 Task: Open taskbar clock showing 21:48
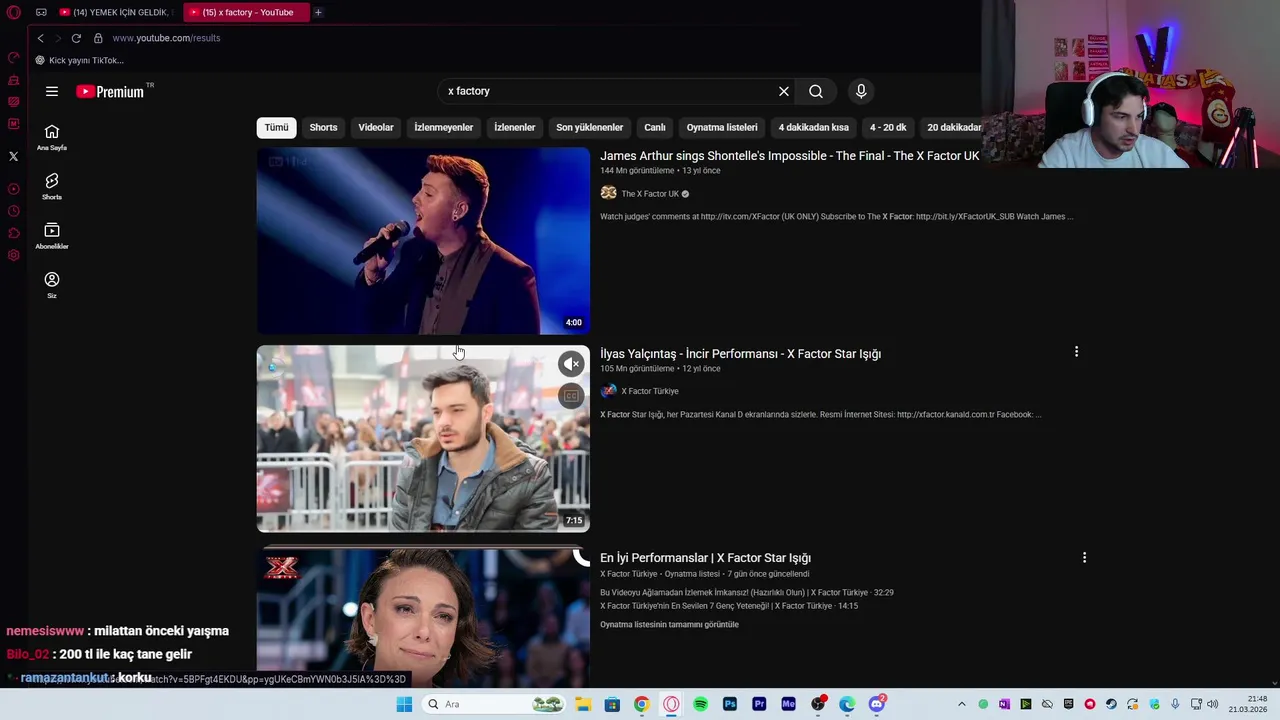1248,704
